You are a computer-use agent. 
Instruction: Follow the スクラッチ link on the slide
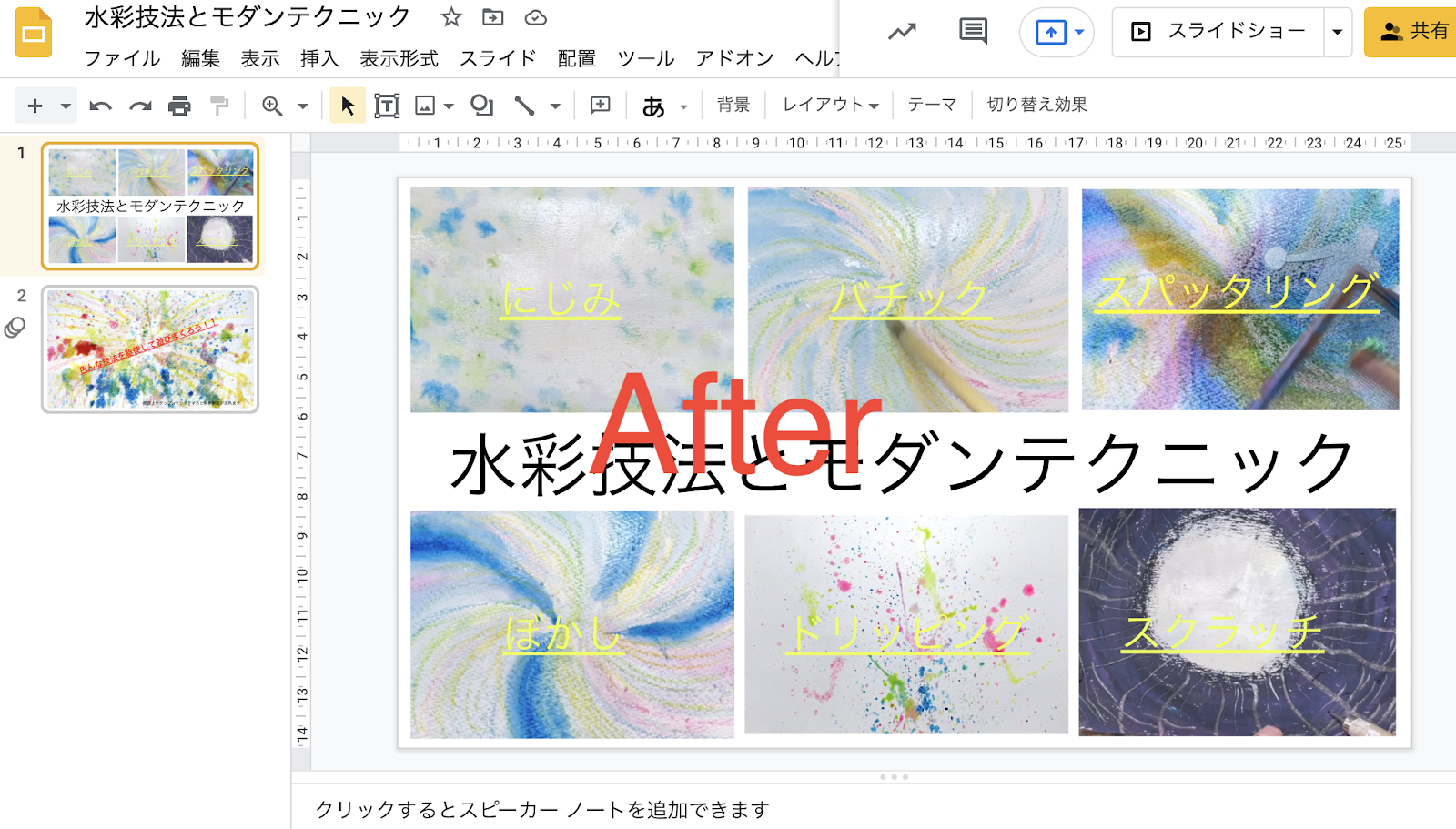[x=1223, y=632]
